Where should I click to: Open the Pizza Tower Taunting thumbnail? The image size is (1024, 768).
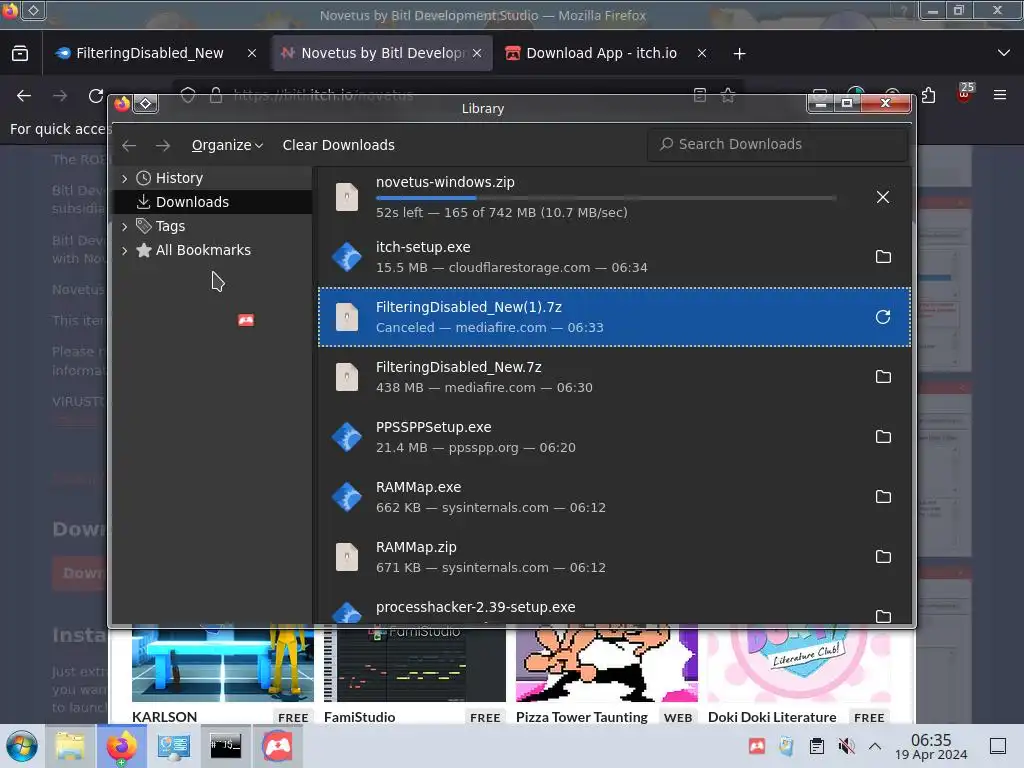coord(607,664)
